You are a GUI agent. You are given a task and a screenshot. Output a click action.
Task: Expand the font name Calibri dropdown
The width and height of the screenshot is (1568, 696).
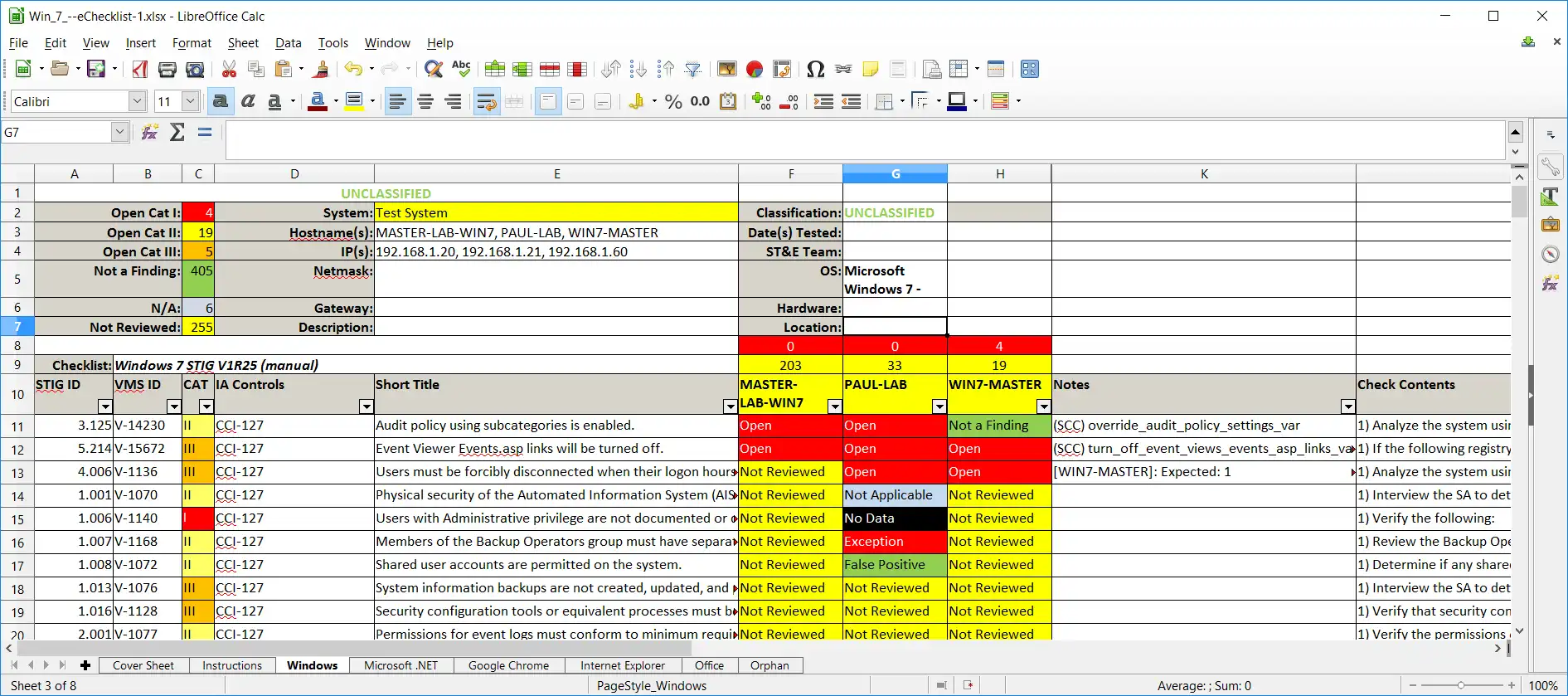click(x=138, y=102)
